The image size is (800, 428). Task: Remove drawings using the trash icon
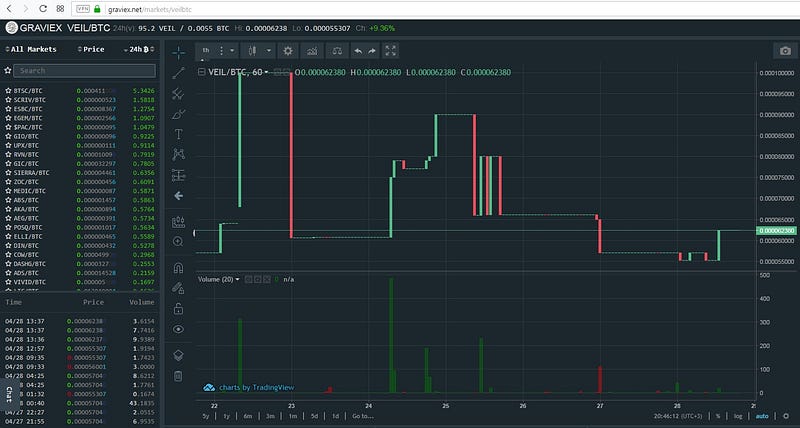point(178,376)
